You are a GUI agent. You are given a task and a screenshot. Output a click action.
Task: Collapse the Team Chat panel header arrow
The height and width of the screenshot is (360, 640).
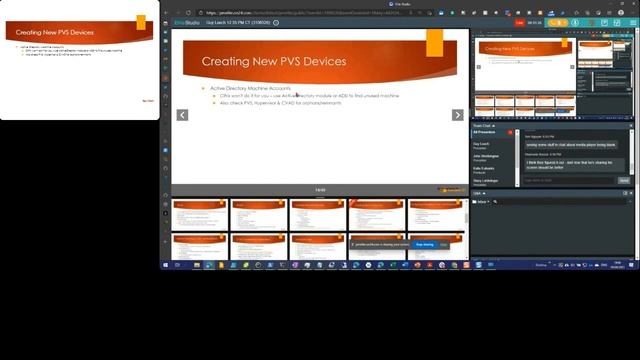(x=493, y=126)
